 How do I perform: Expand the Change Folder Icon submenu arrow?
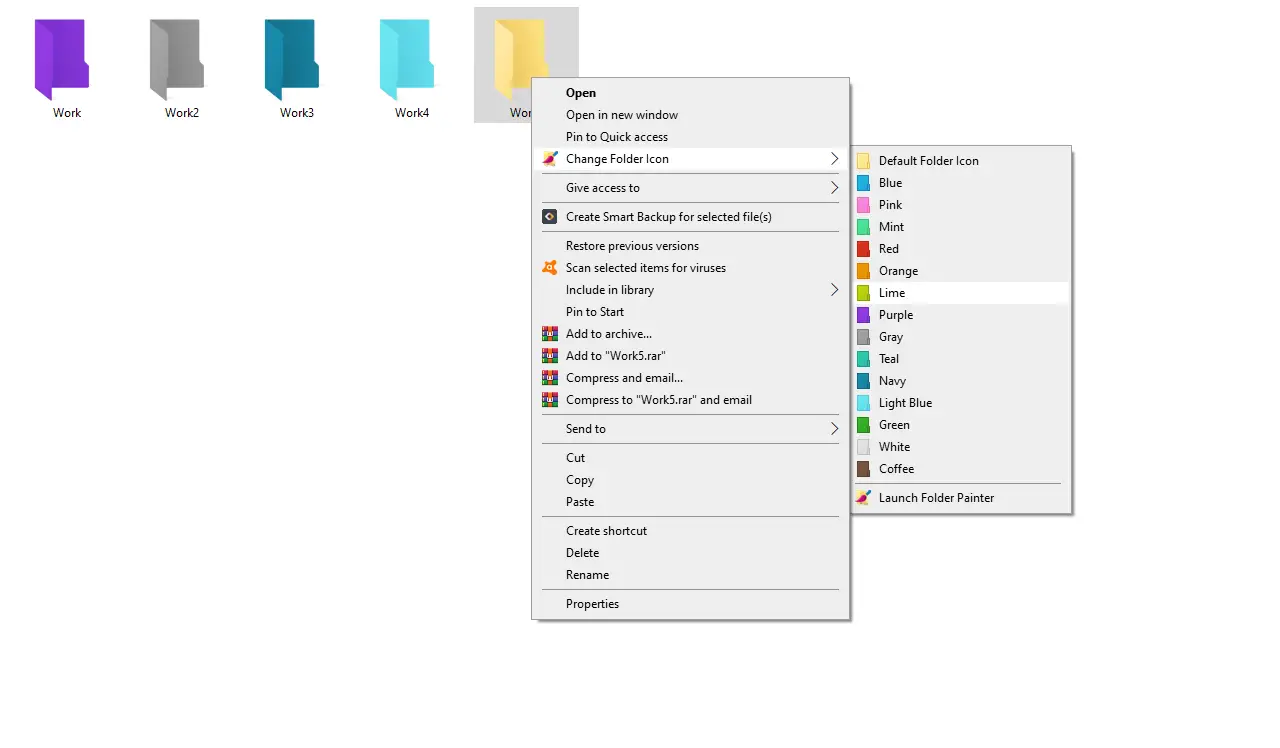point(834,159)
